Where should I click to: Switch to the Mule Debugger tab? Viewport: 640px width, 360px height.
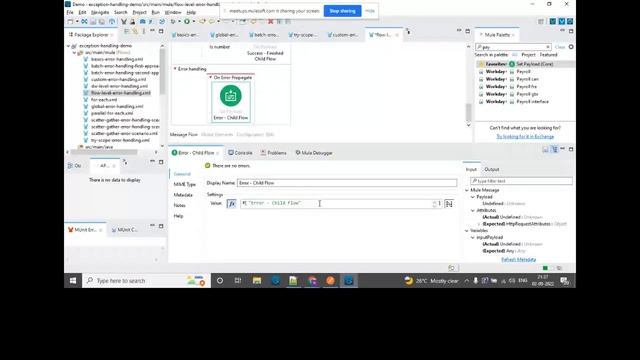tap(313, 153)
